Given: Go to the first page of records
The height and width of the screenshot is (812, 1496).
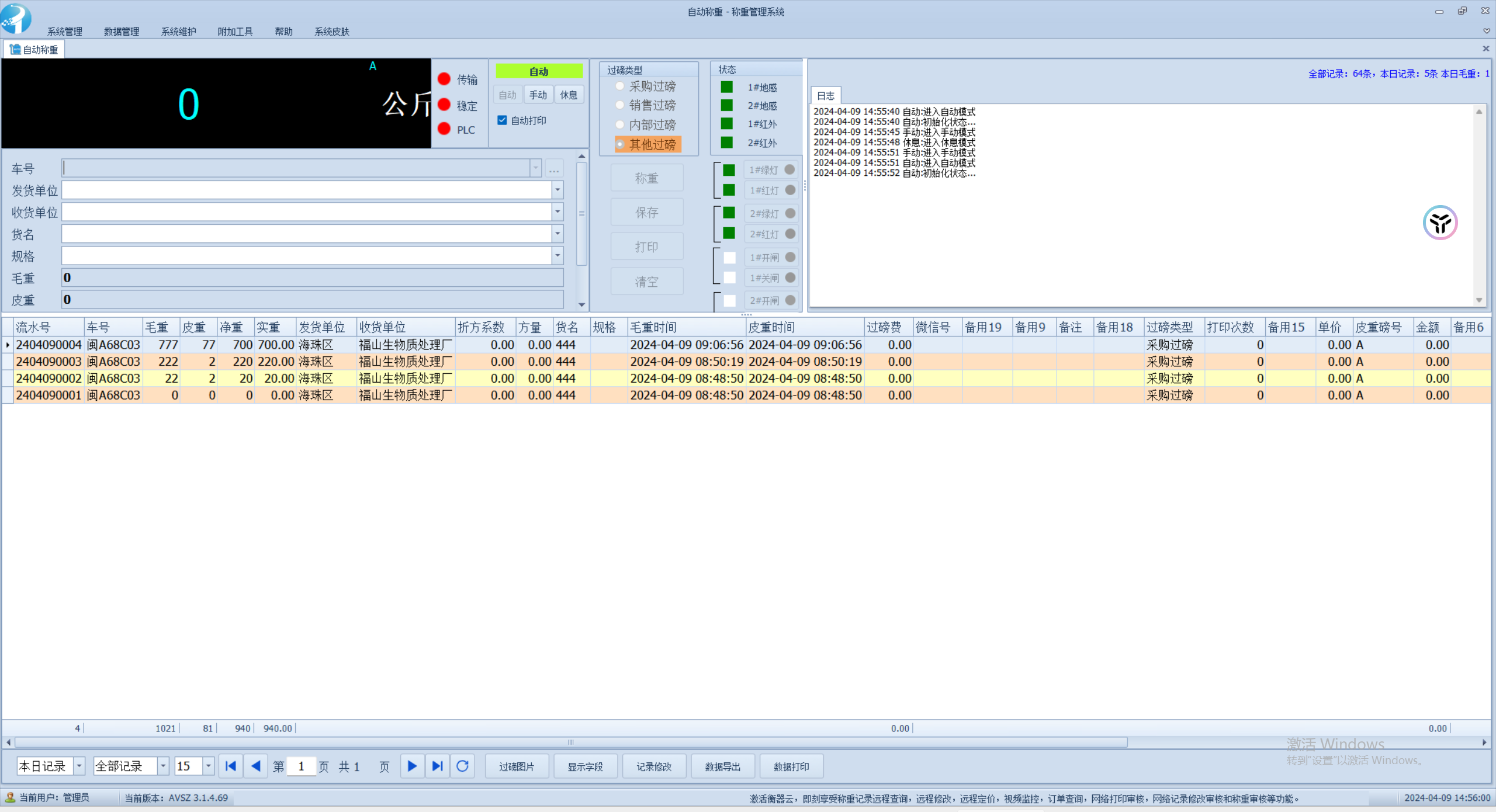Looking at the screenshot, I should click(x=231, y=766).
